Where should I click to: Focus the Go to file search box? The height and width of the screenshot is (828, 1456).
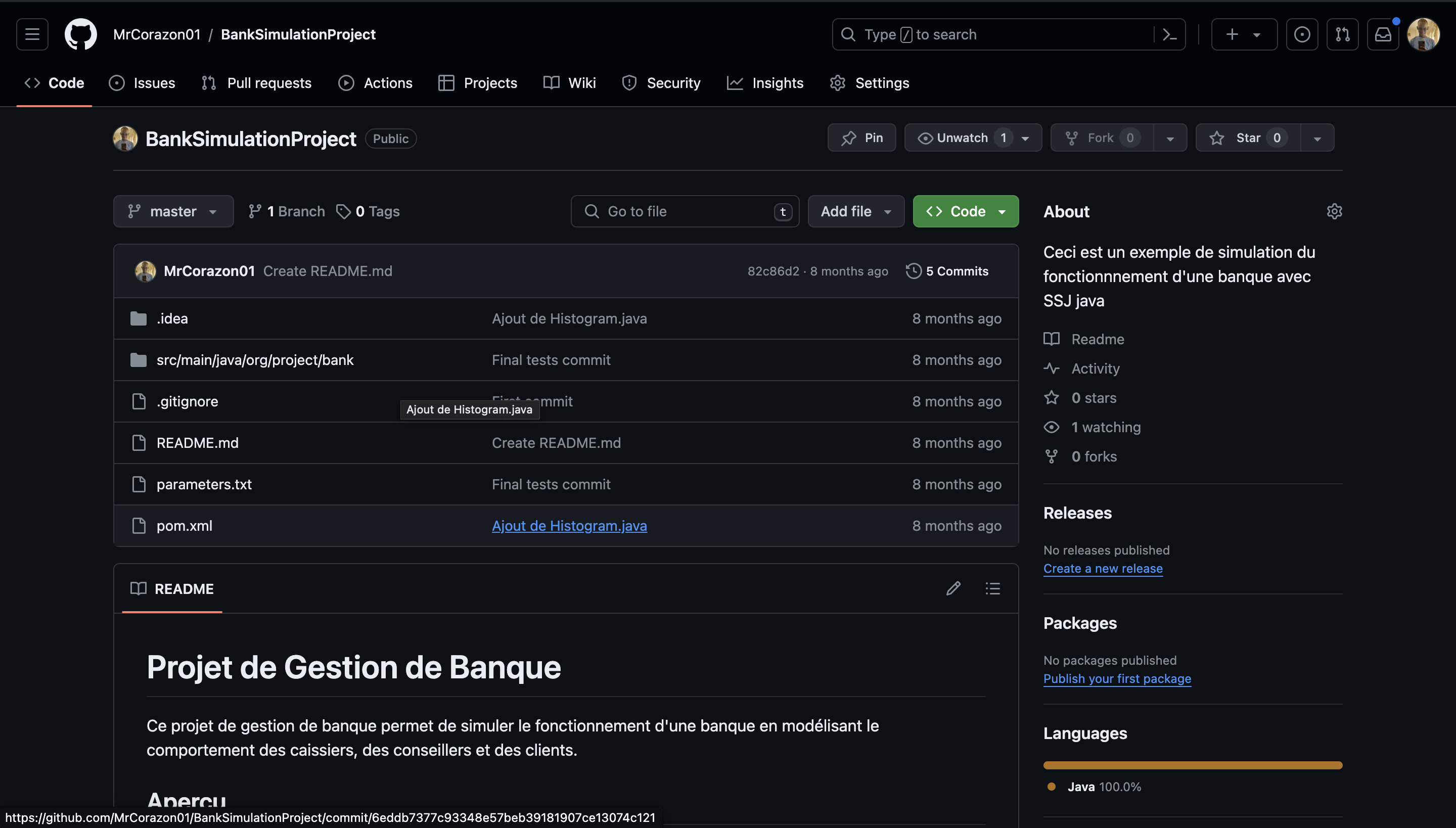coord(685,211)
